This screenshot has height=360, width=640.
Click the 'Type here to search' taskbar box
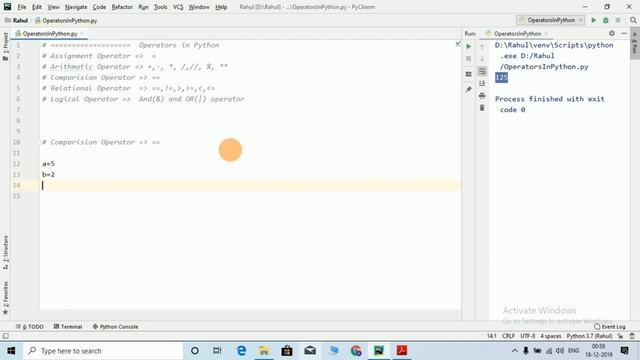[x=103, y=351]
